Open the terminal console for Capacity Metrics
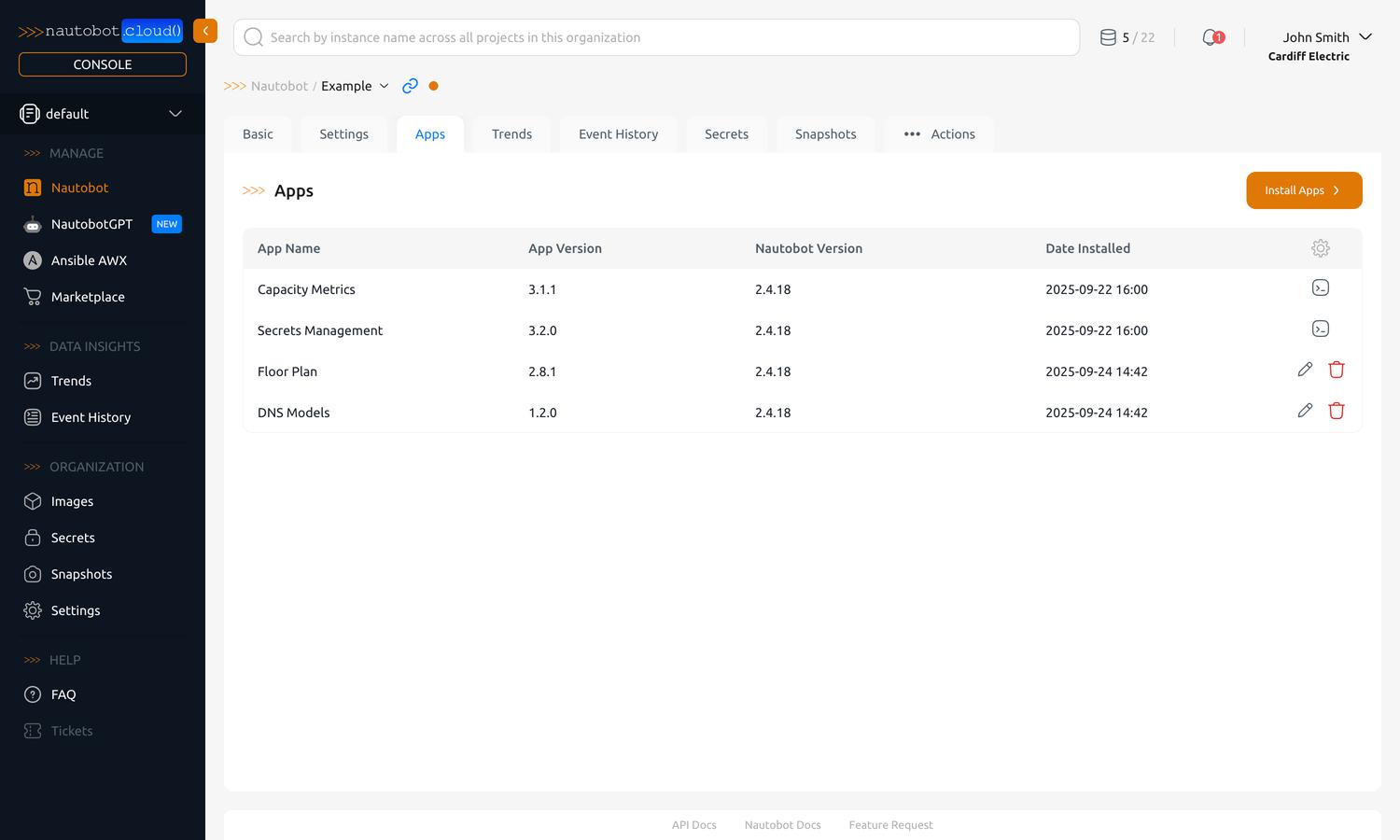This screenshot has height=840, width=1400. coord(1320,287)
